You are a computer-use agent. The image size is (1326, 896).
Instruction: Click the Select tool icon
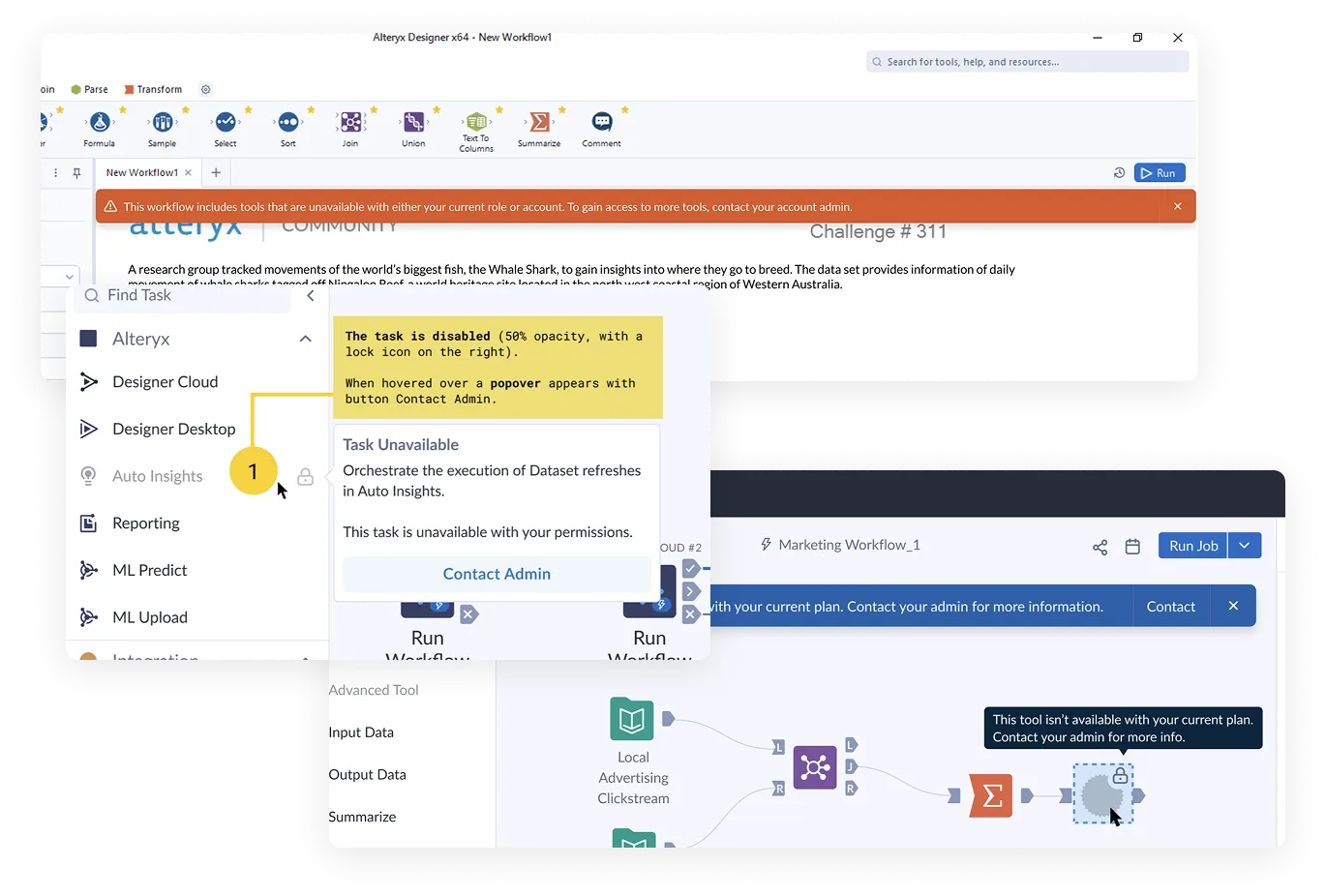226,122
